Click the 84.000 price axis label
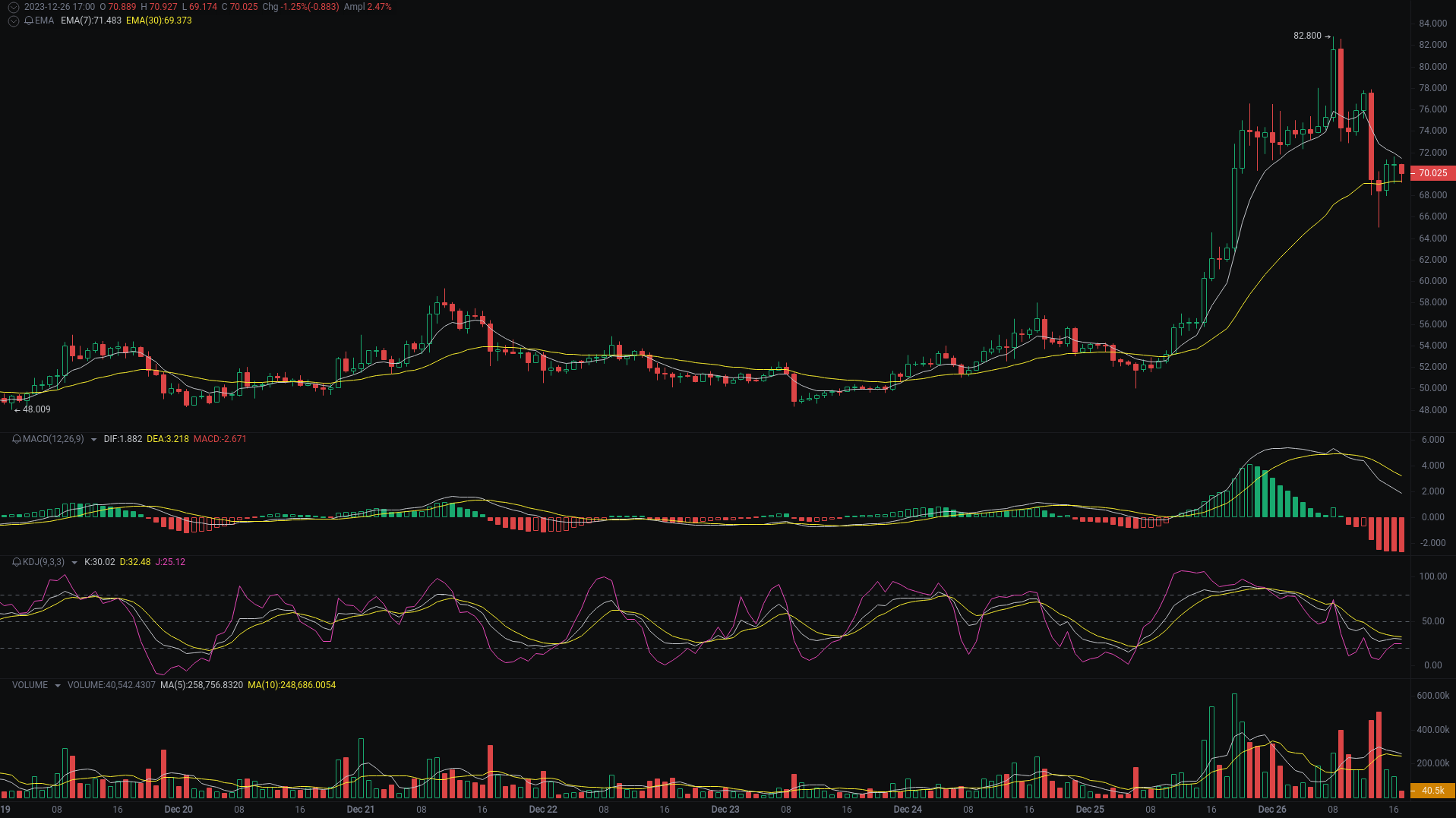 pos(1433,24)
